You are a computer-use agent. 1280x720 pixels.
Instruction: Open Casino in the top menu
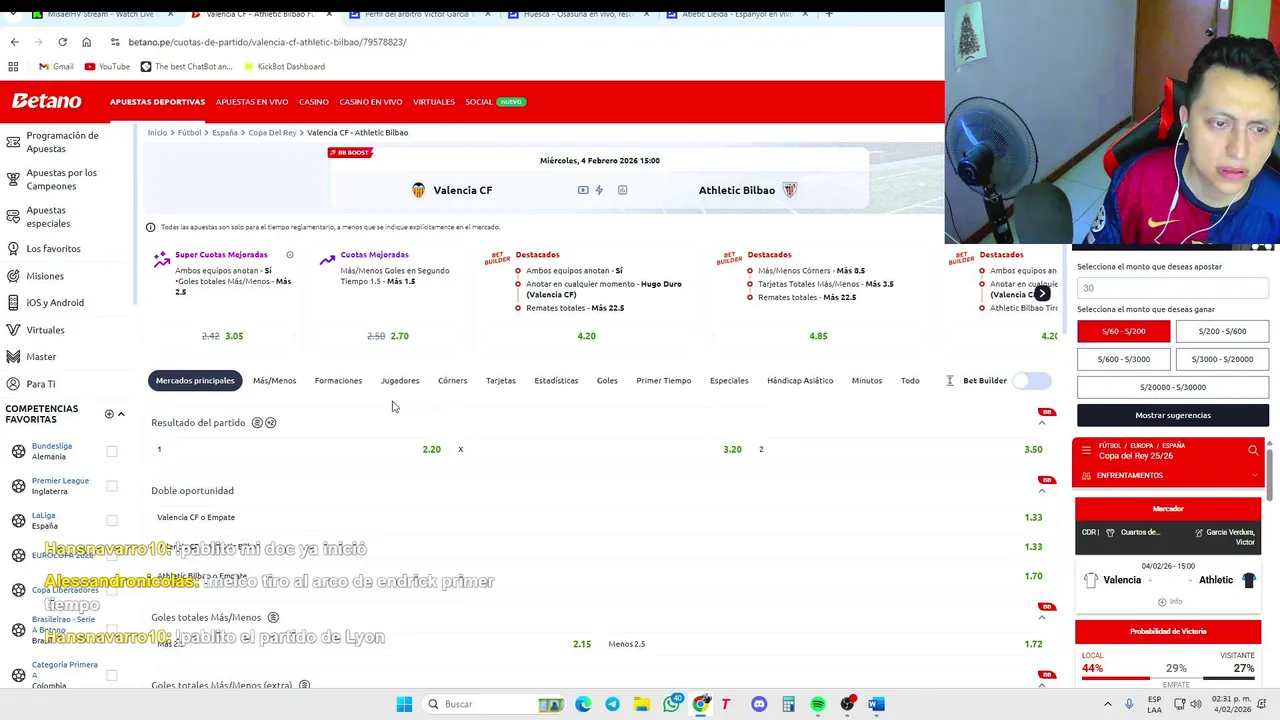[313, 102]
